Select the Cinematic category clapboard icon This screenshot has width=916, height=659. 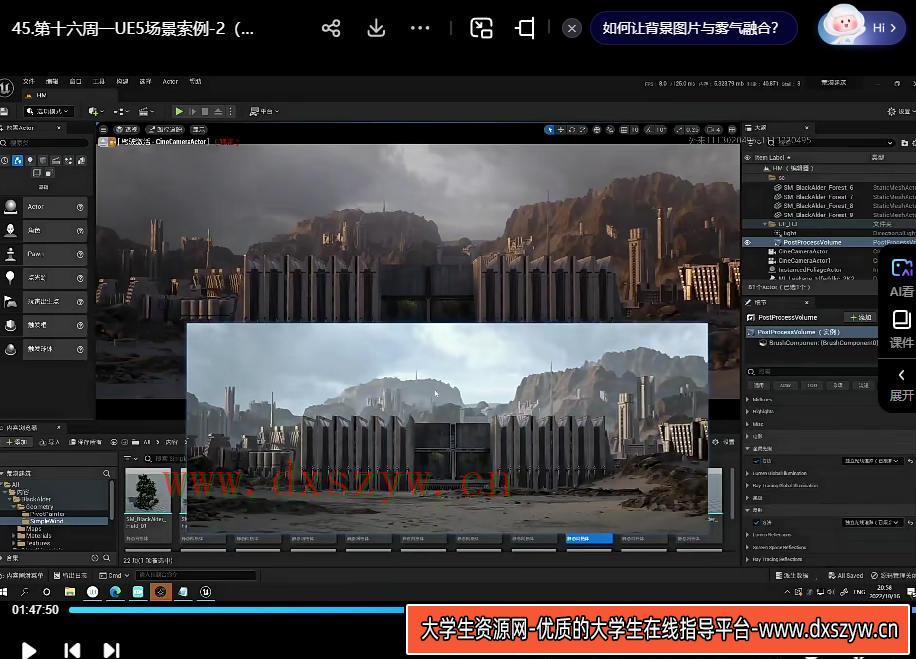[x=56, y=160]
